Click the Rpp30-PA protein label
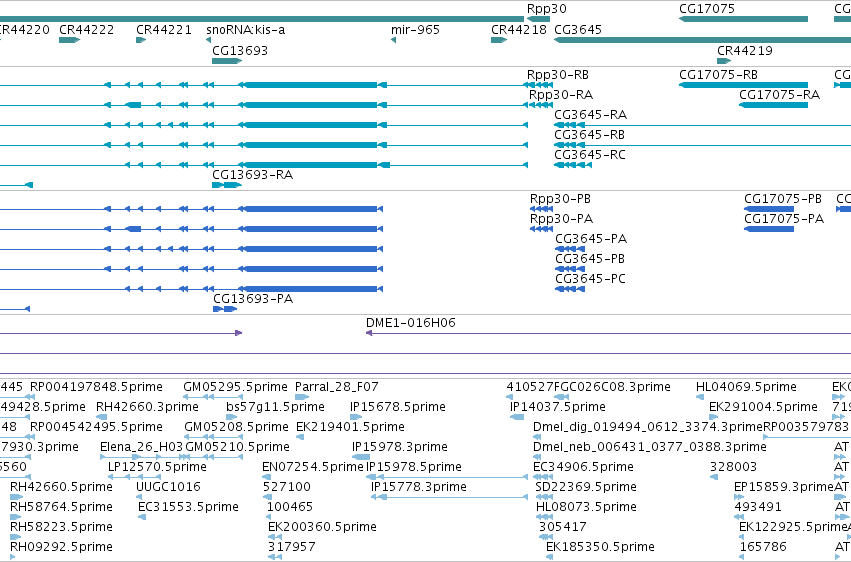Image resolution: width=851 pixels, height=562 pixels. tap(561, 219)
